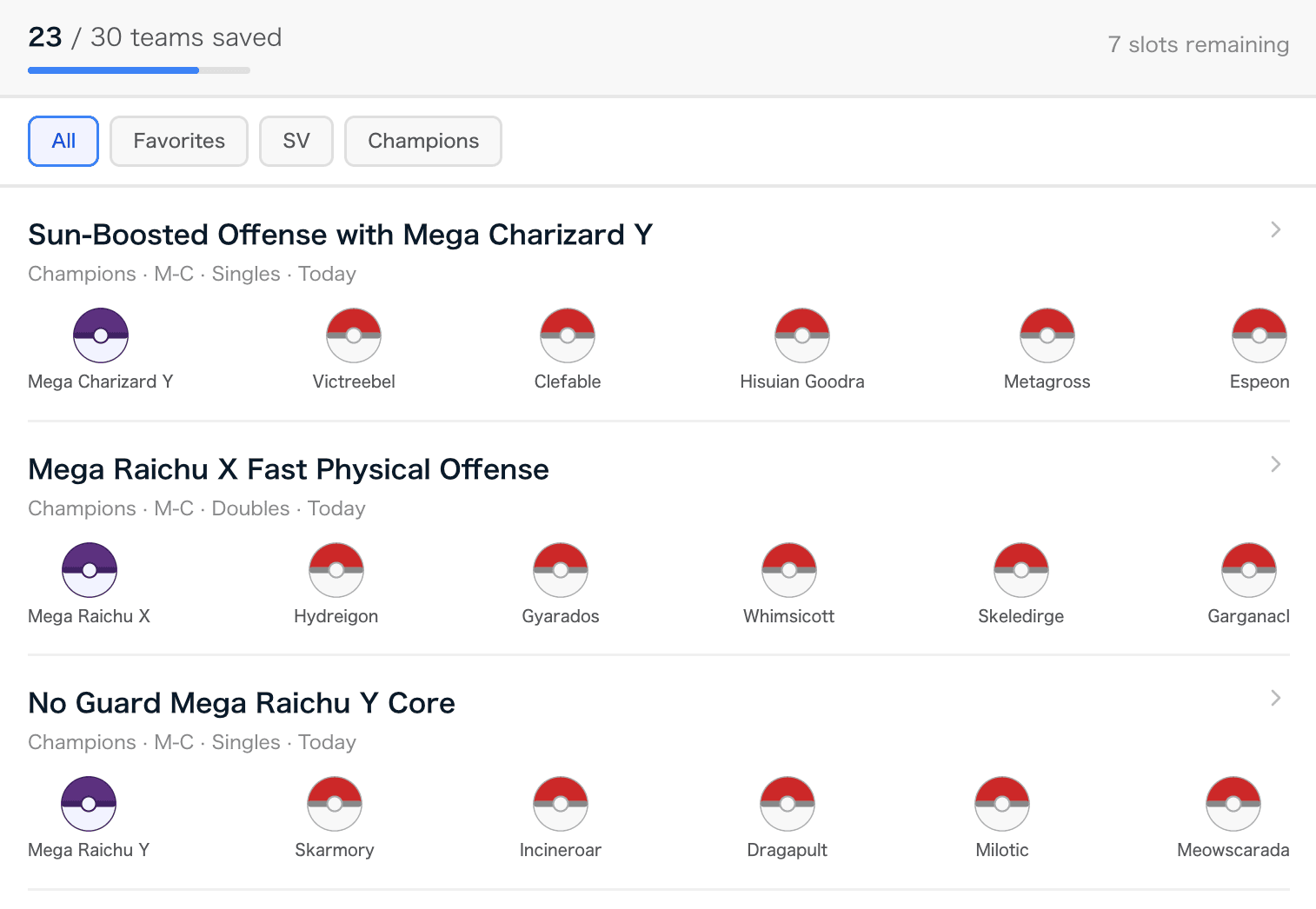This screenshot has height=909, width=1316.
Task: Click the Dragapult name label
Action: point(788,850)
